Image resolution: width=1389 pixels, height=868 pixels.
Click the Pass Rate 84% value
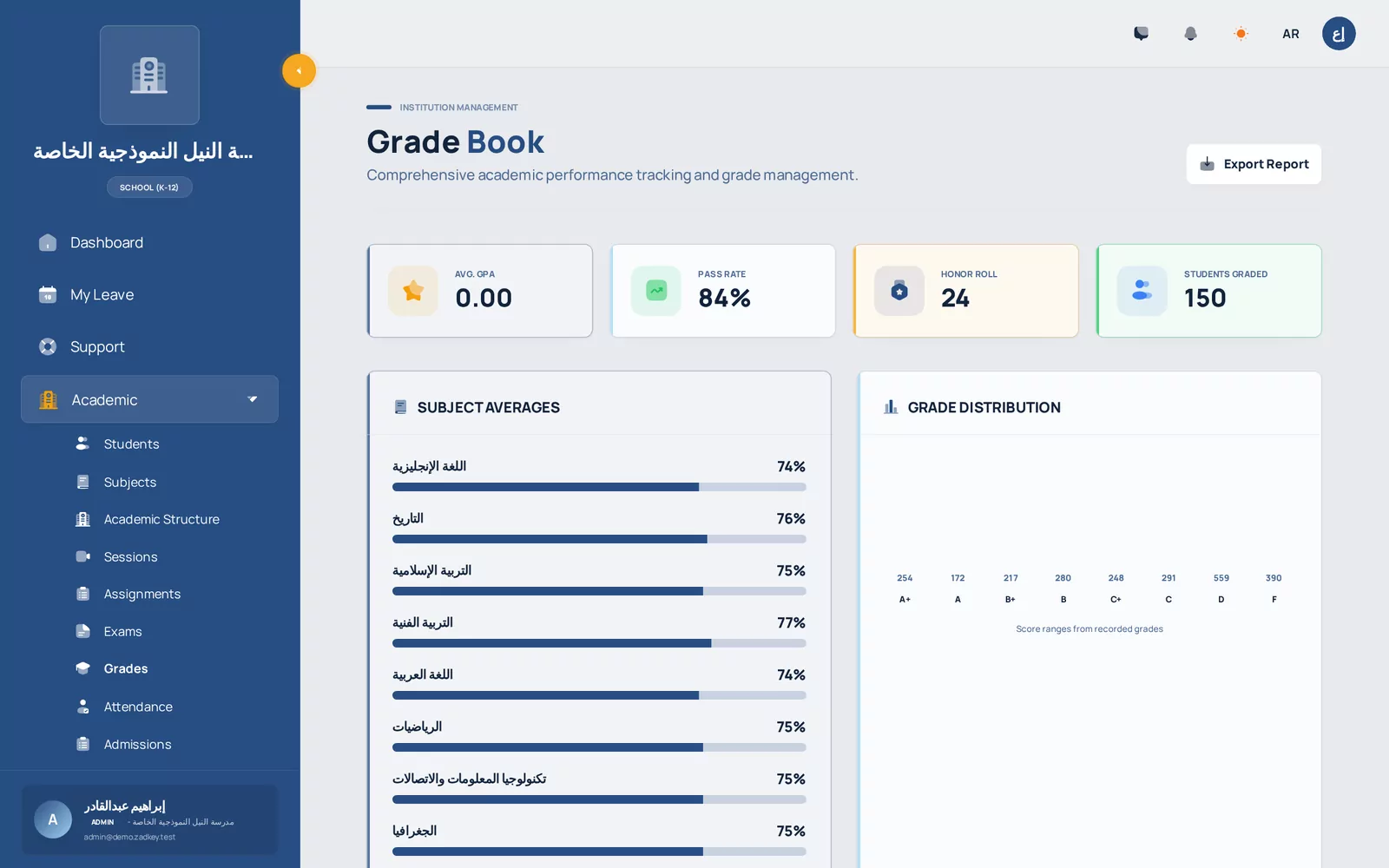click(724, 299)
